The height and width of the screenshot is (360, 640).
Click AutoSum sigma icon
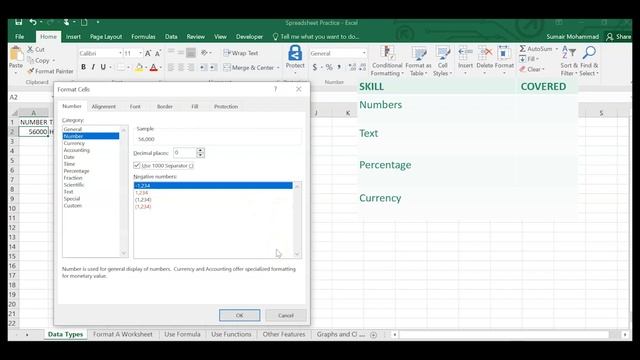(522, 49)
